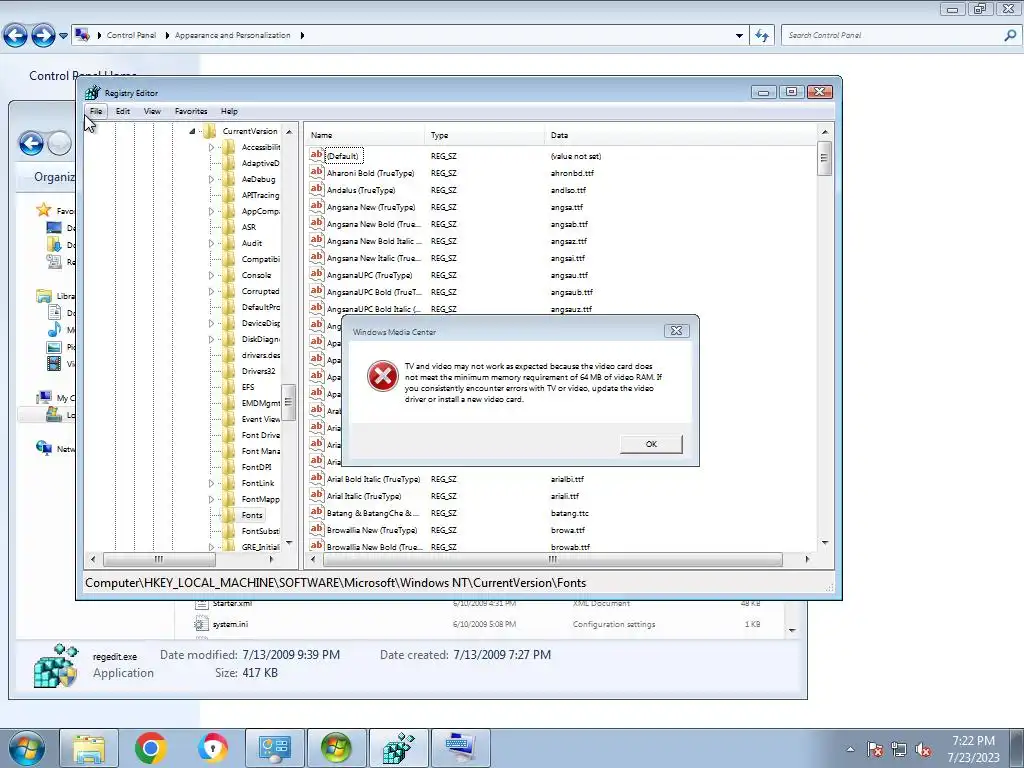Select the ASR key folder icon
Screen dimensions: 1024x768
(229, 227)
